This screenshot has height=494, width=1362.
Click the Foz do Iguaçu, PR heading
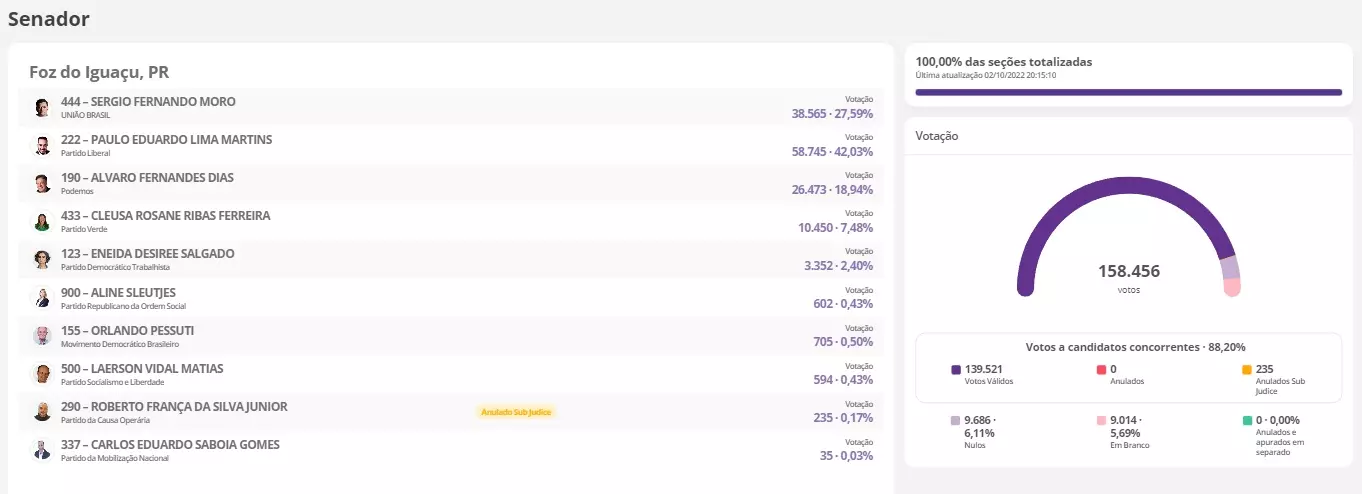pos(100,72)
